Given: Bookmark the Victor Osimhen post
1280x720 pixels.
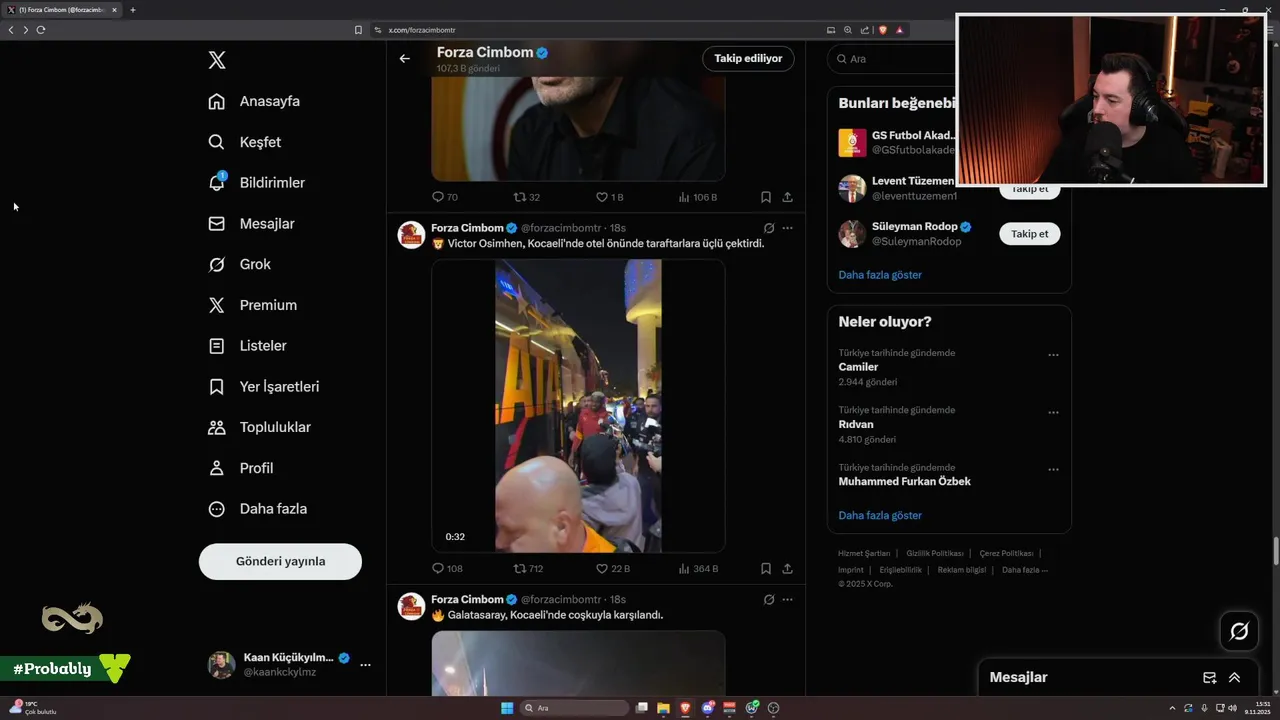Looking at the screenshot, I should point(765,568).
